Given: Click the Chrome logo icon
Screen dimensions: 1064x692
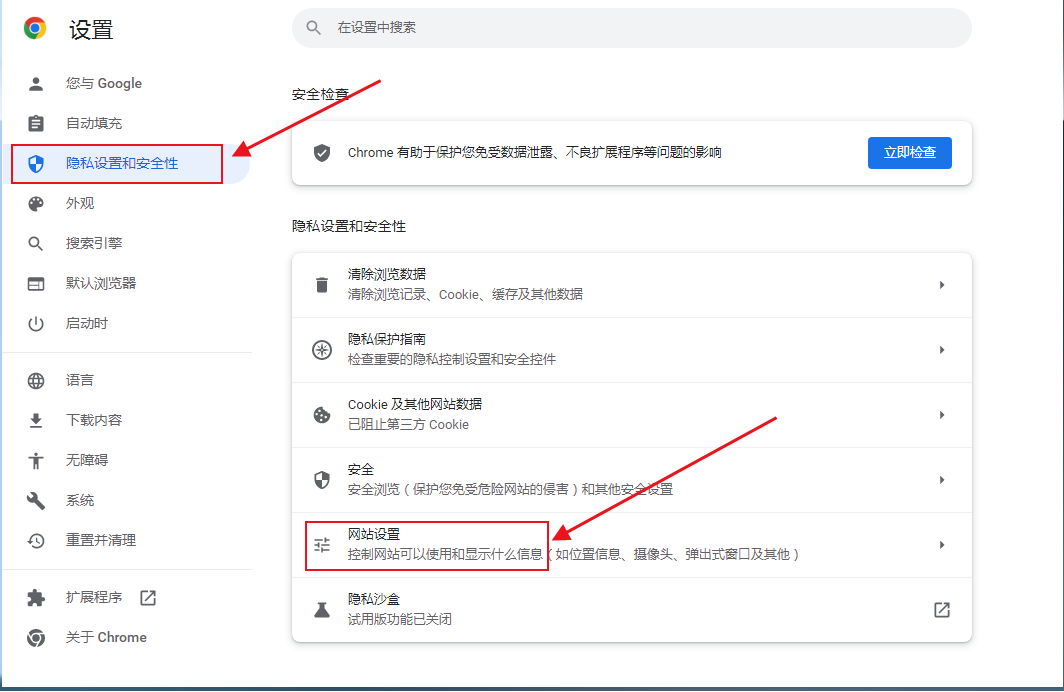Looking at the screenshot, I should coord(35,29).
